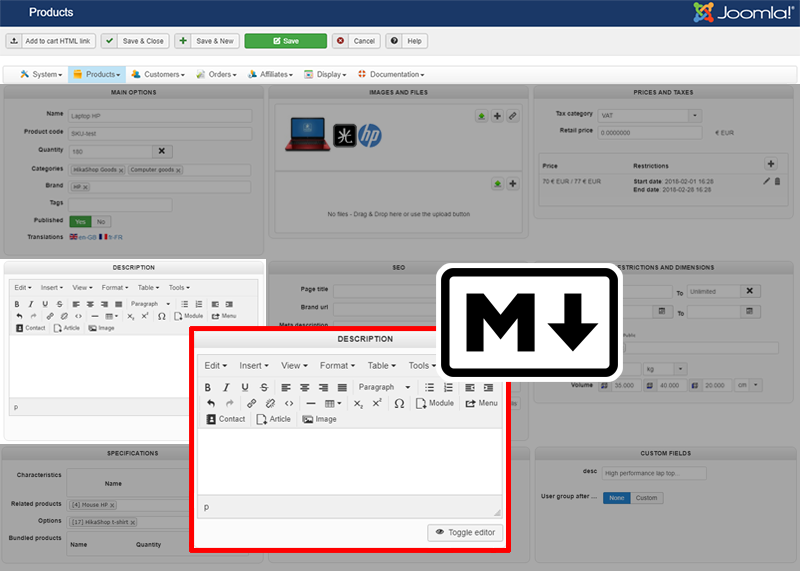Increase indent in the enlarged editor
Image resolution: width=800 pixels, height=571 pixels.
point(488,387)
